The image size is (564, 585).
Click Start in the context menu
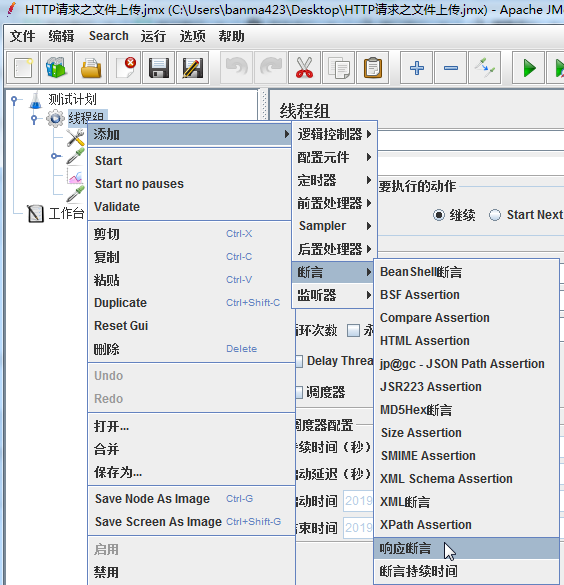[x=189, y=161]
